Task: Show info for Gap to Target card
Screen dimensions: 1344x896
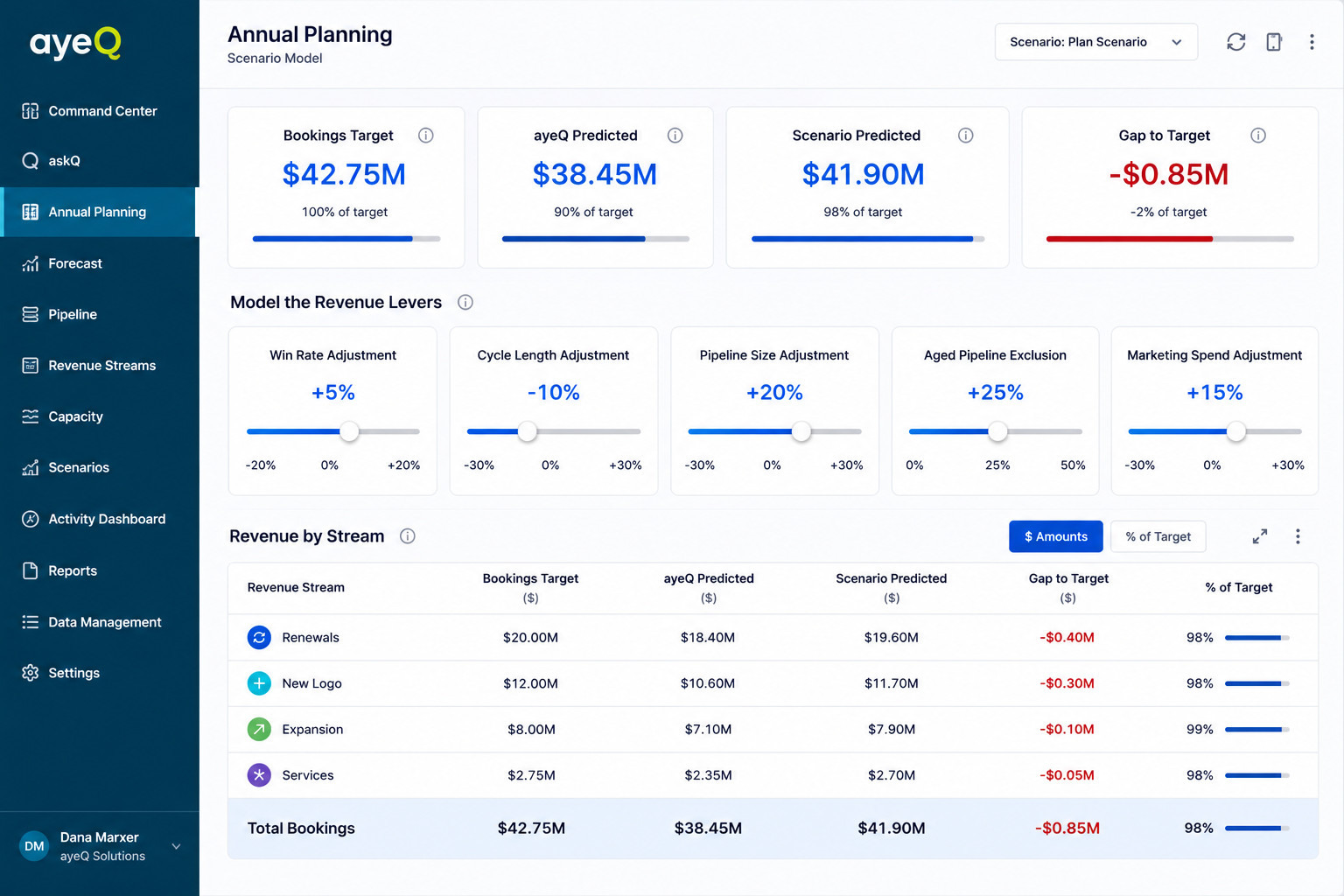Action: [x=1258, y=136]
